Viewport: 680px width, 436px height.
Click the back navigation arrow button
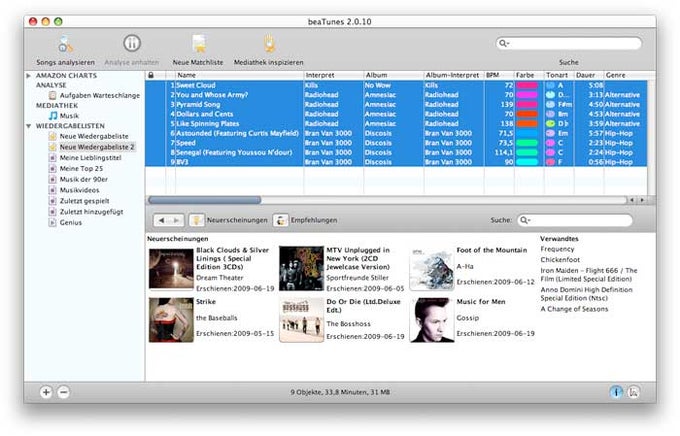click(161, 220)
